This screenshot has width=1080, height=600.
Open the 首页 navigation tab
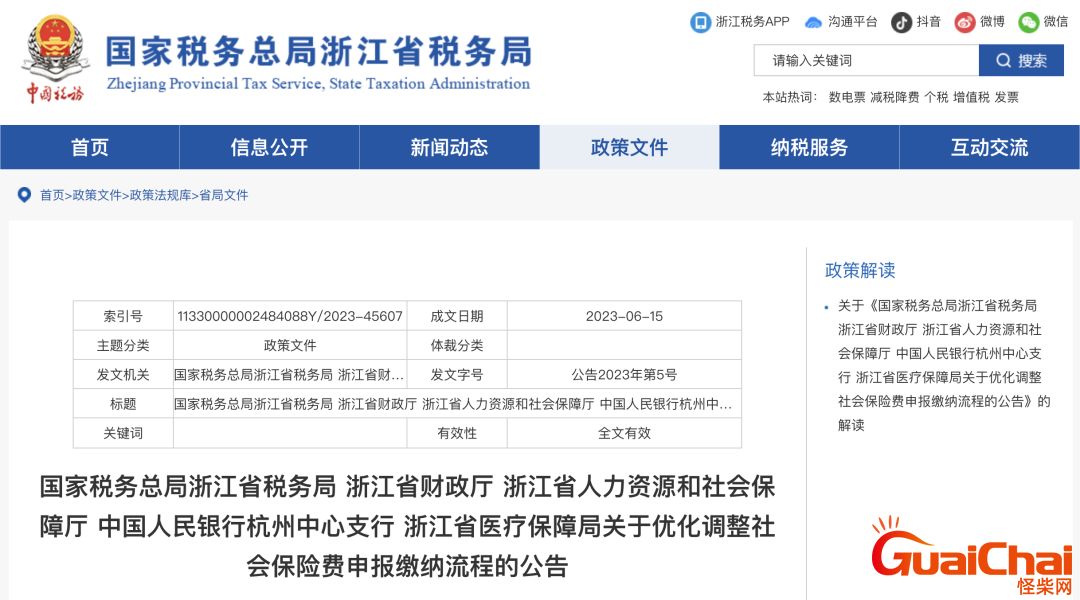tap(90, 148)
